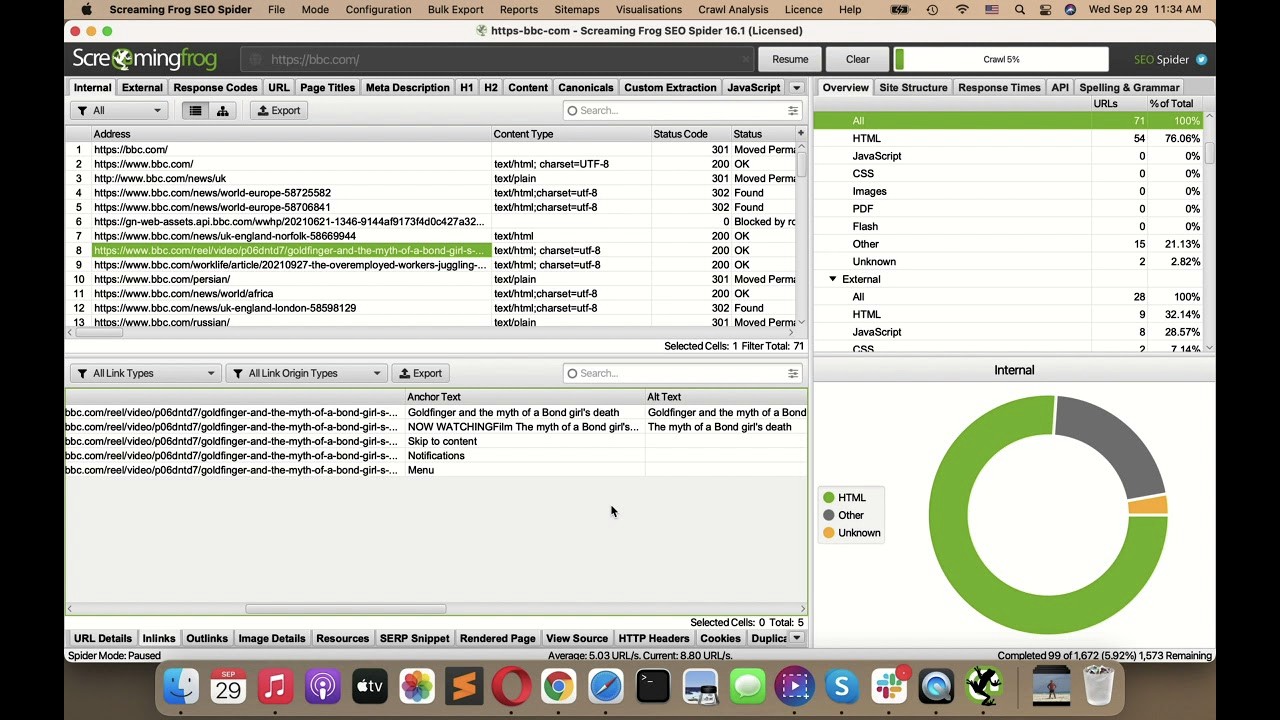Viewport: 1280px width, 720px height.
Task: Launch Music from the Dock
Action: pos(275,687)
